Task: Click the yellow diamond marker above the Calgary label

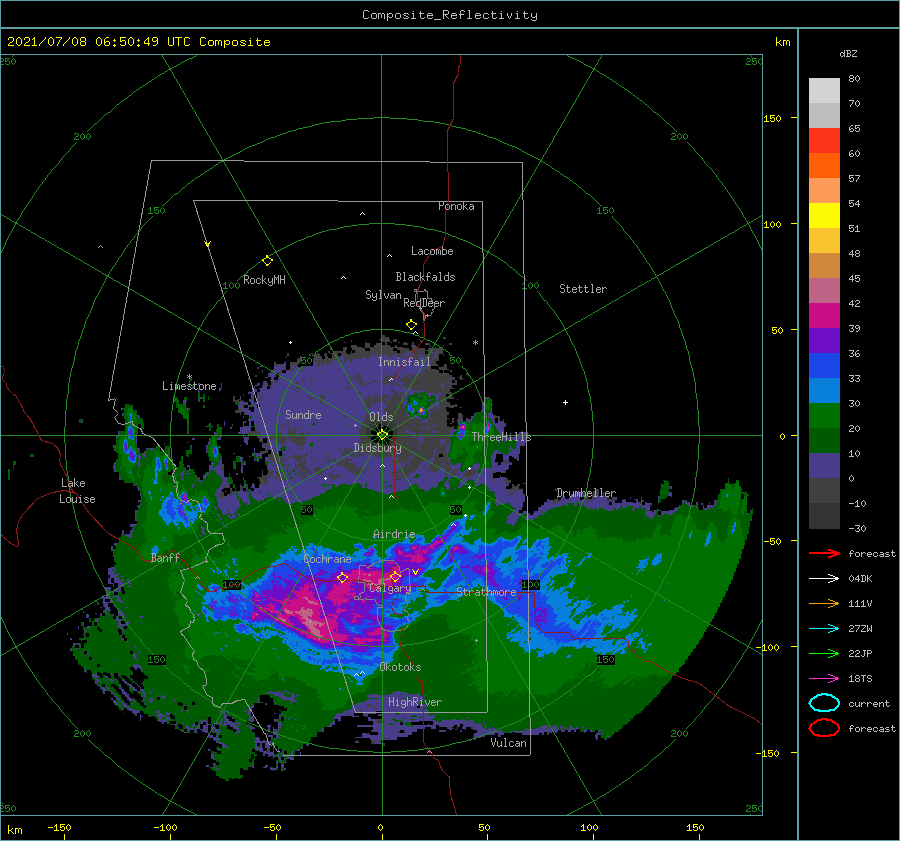Action: (x=395, y=576)
